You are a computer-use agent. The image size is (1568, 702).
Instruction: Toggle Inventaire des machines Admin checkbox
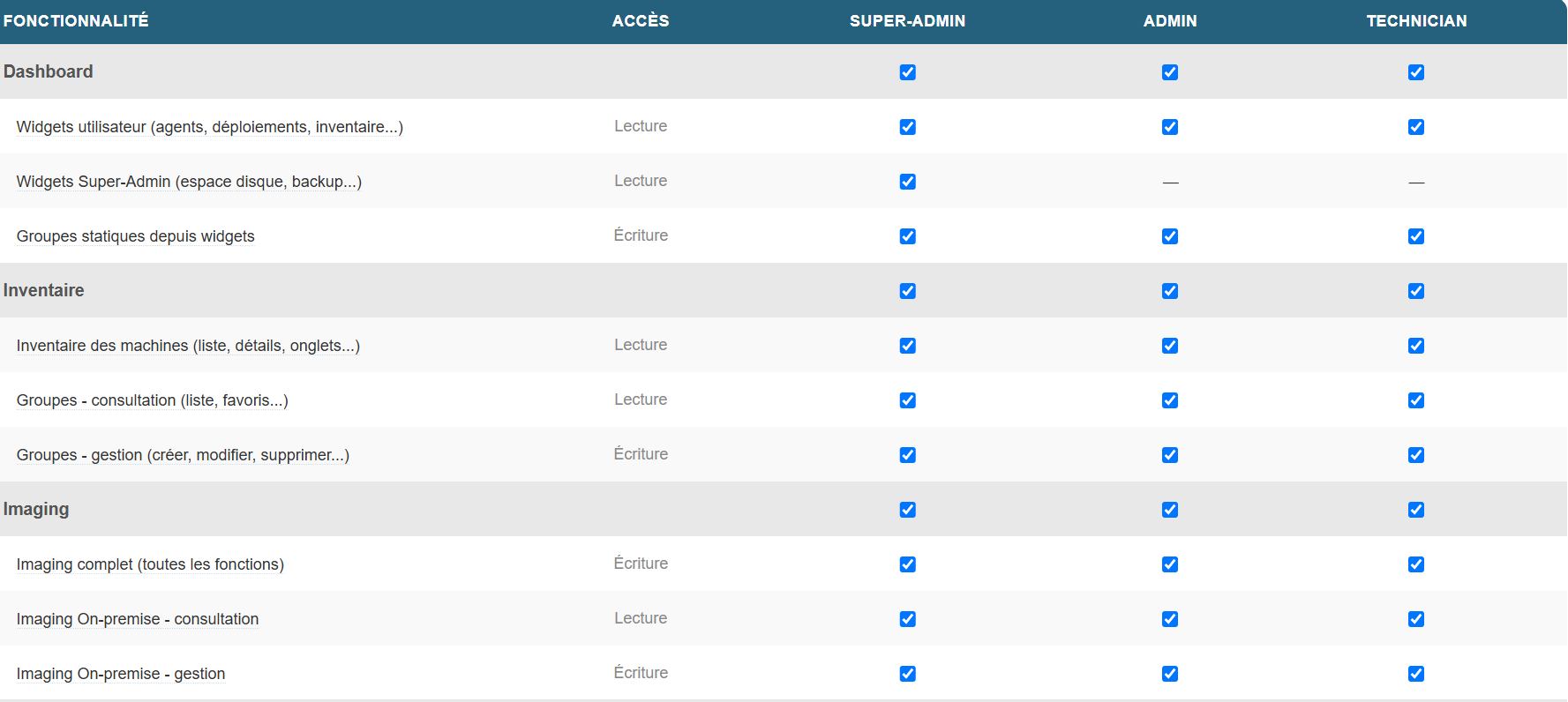(x=1170, y=346)
